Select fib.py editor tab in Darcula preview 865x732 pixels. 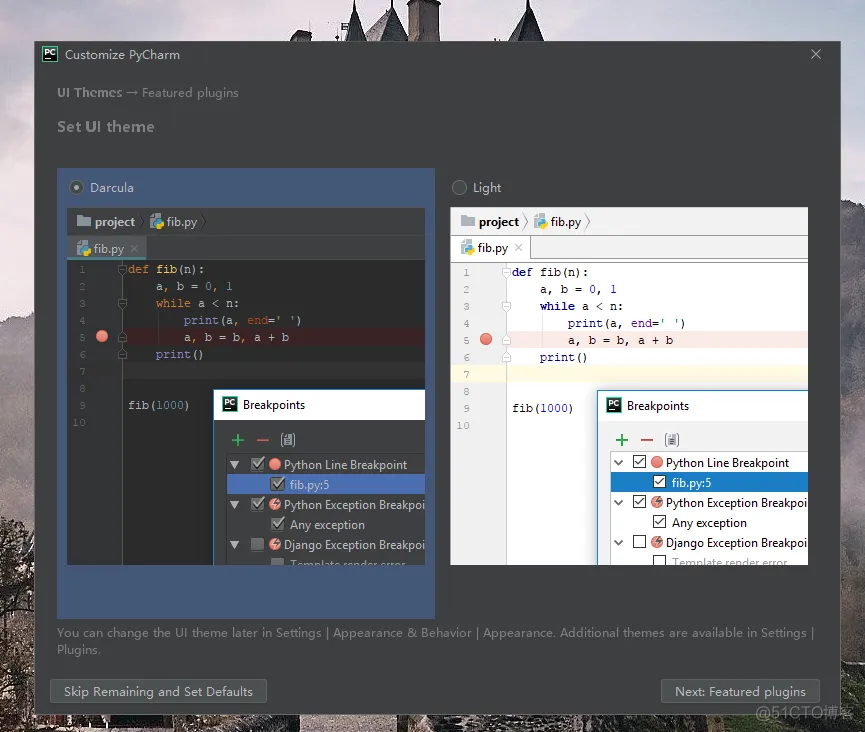(x=107, y=248)
